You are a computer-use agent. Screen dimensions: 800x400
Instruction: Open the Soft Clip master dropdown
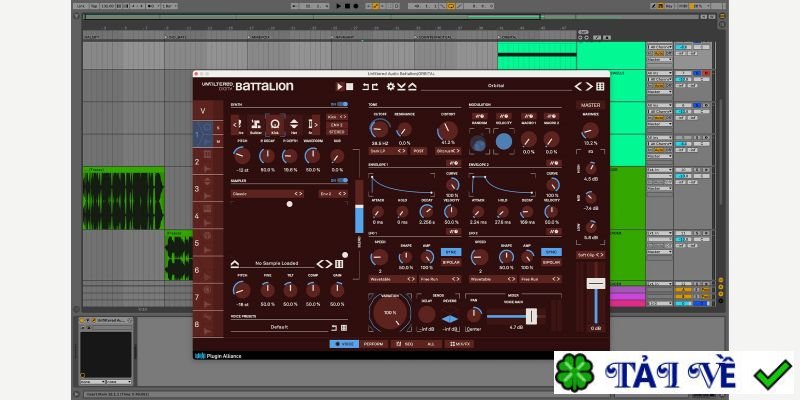coord(592,254)
